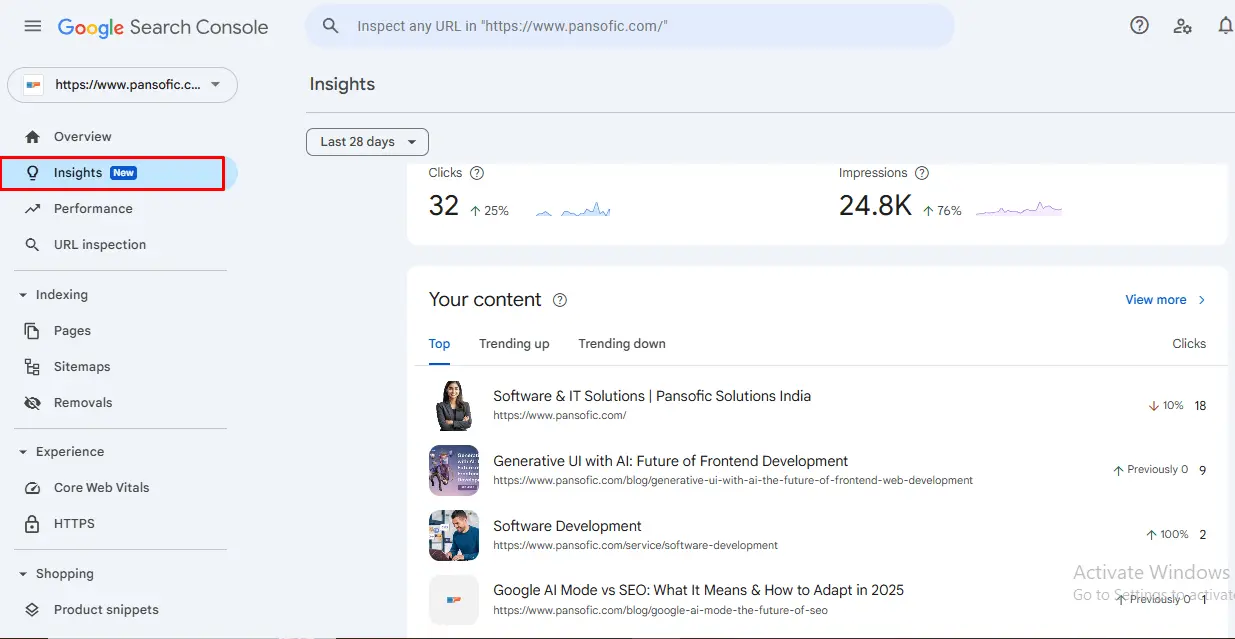
Task: Click the Sitemaps icon
Action: pos(33,367)
